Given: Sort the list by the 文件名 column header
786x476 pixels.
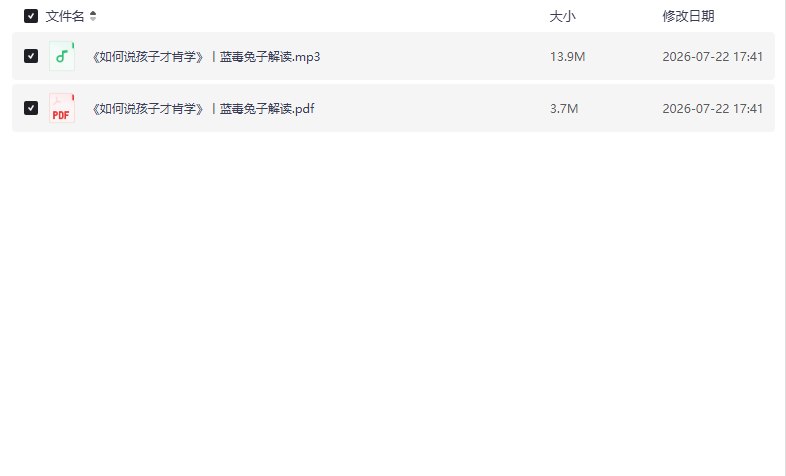Looking at the screenshot, I should 65,16.
